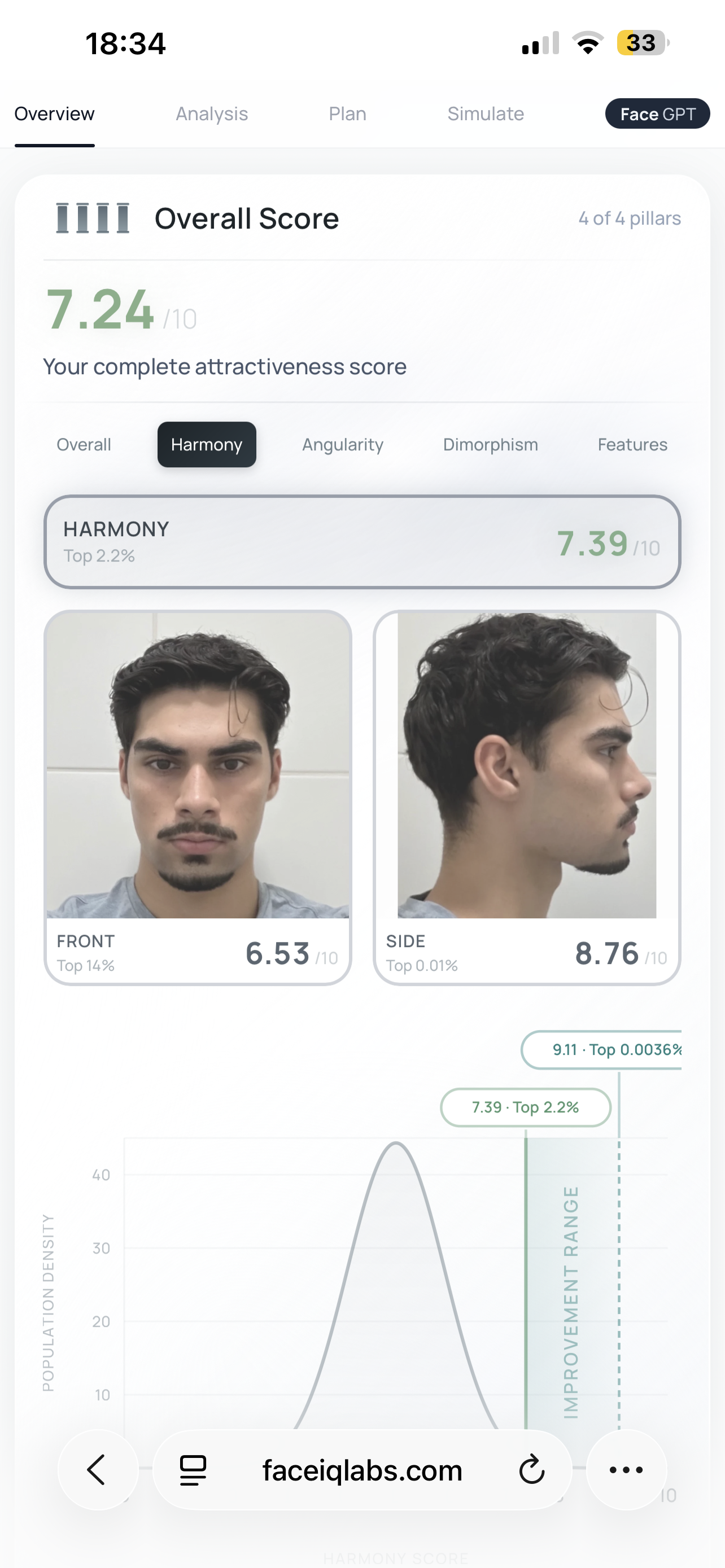Select the Dimorphism pillar filter
The width and height of the screenshot is (725, 1568).
pyautogui.click(x=491, y=445)
